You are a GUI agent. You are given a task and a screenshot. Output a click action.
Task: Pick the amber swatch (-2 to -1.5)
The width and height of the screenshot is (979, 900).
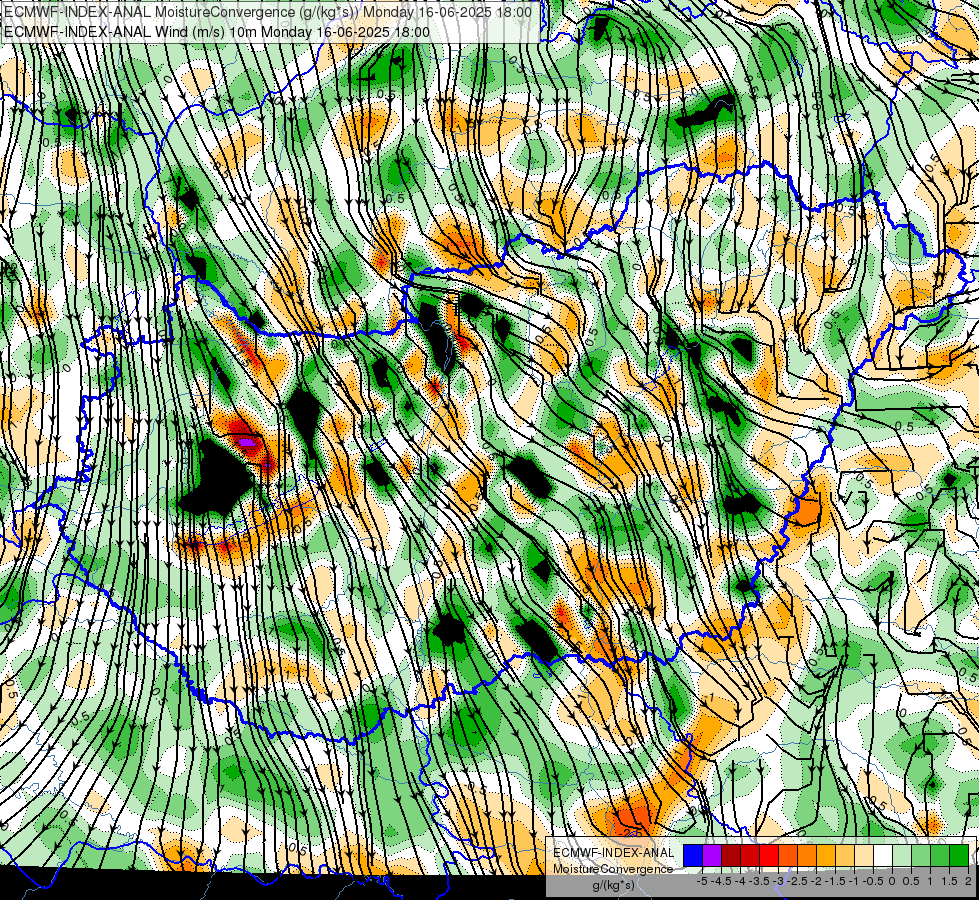tap(826, 855)
